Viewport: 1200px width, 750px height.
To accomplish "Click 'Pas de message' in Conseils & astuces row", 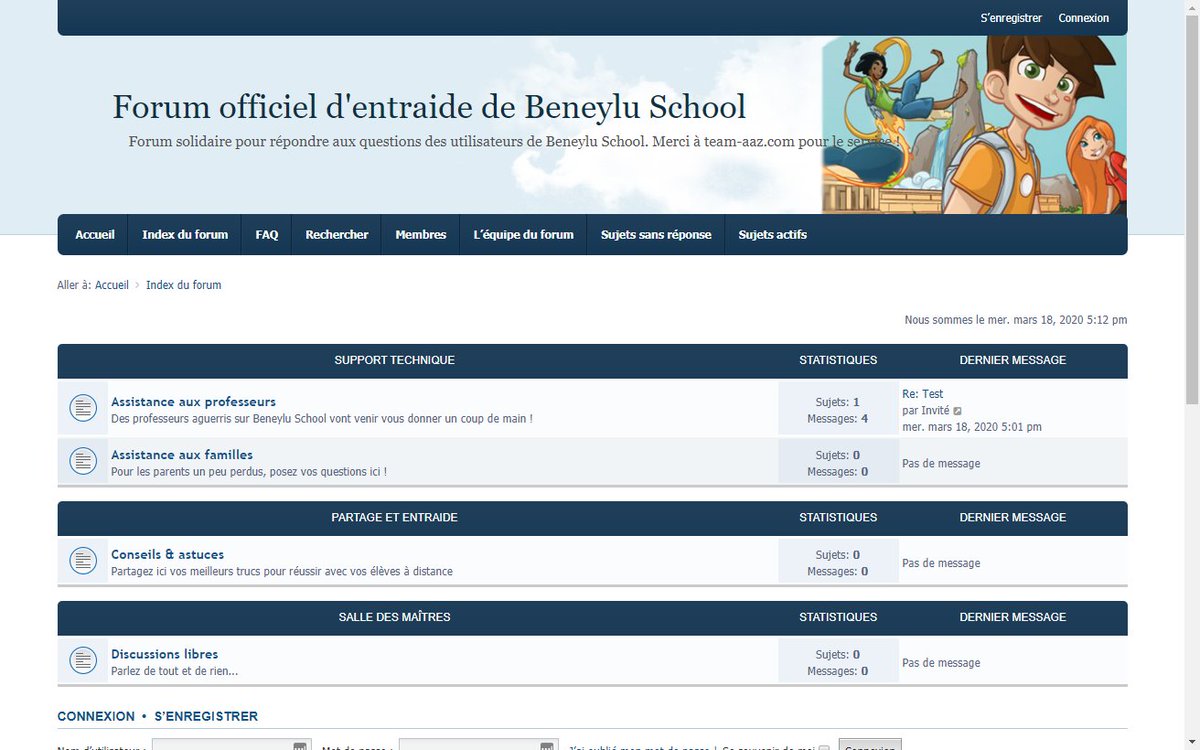I will pyautogui.click(x=941, y=564).
